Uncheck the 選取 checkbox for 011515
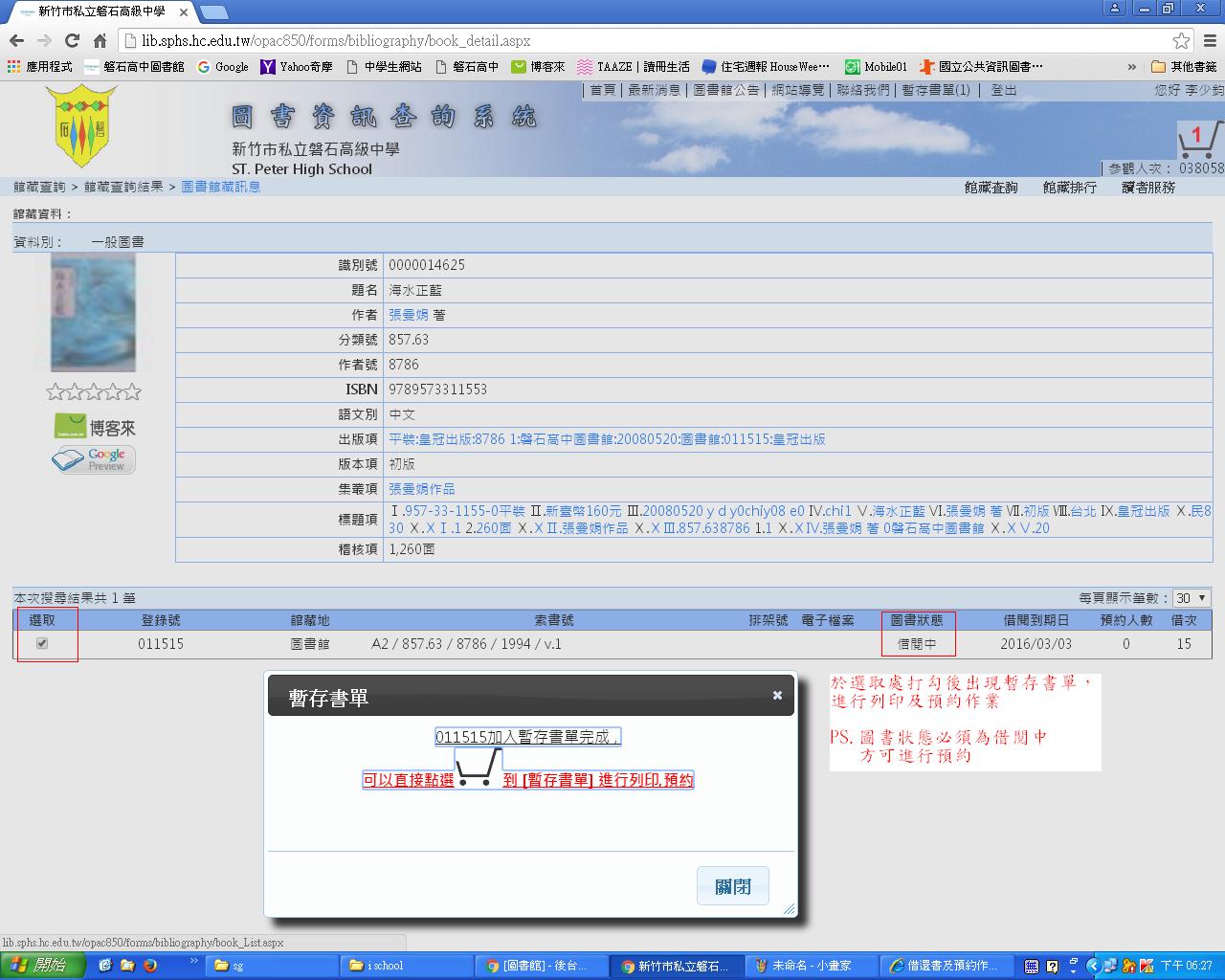This screenshot has width=1225, height=980. point(42,643)
